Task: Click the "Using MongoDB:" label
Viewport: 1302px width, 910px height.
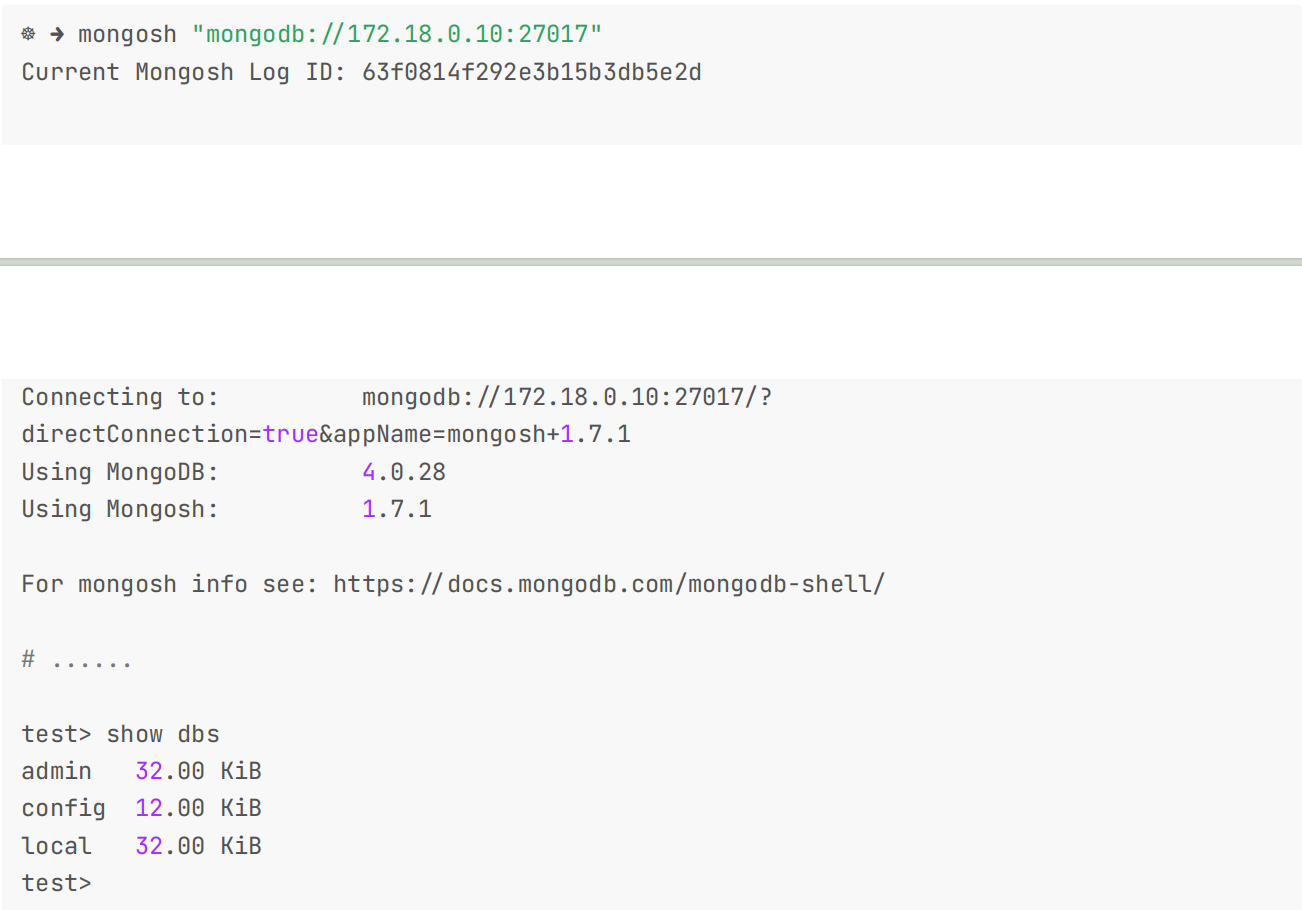Action: (120, 471)
